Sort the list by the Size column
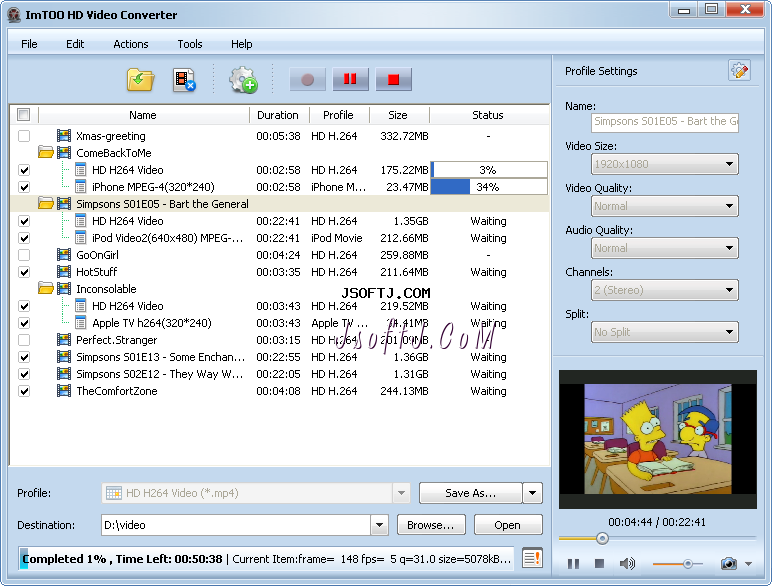Screen dimensions: 772x586 coord(398,115)
